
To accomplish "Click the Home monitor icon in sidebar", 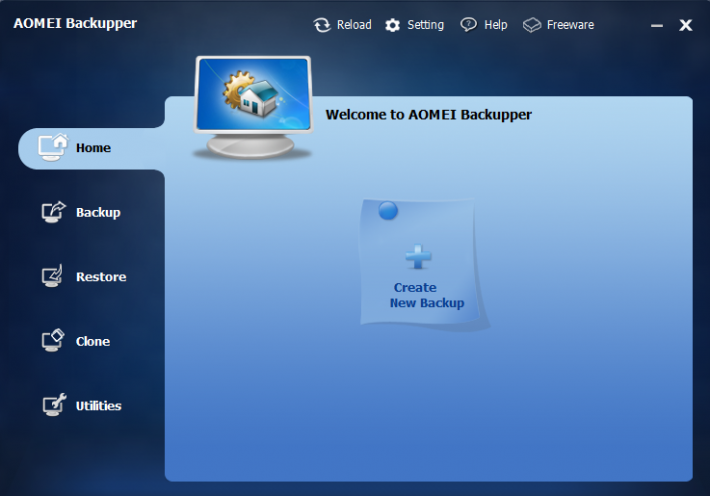I will point(53,147).
